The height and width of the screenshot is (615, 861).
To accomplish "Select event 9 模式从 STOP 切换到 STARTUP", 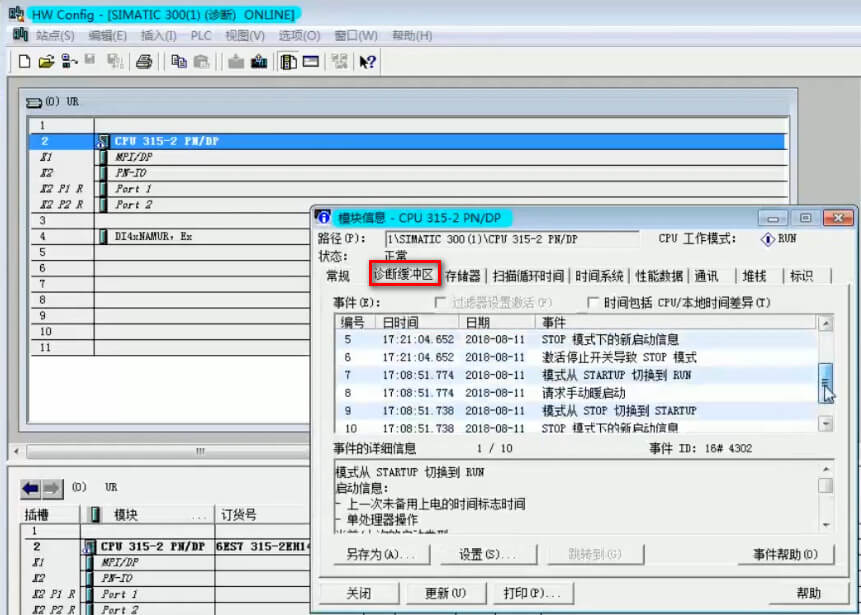I will (x=575, y=410).
